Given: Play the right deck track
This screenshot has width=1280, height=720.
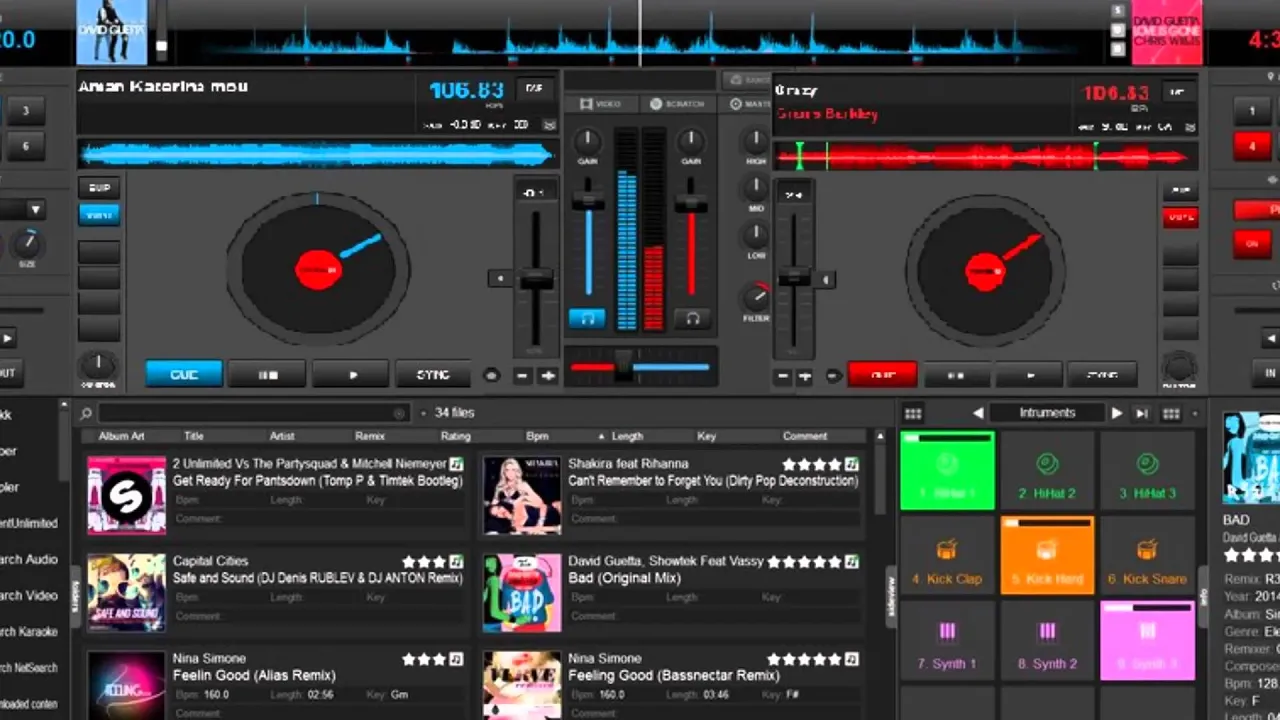Looking at the screenshot, I should (1030, 375).
